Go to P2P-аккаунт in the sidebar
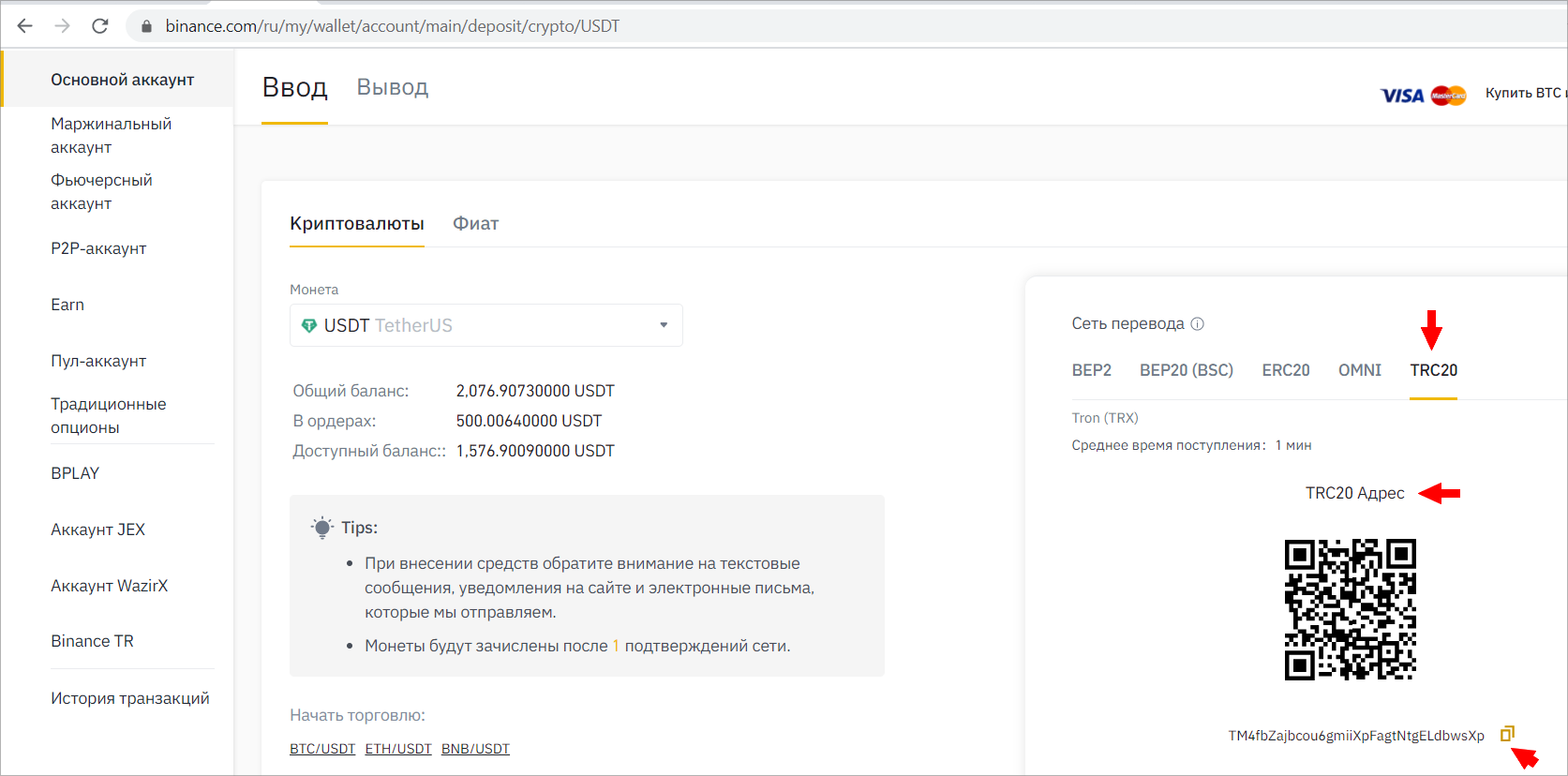1568x776 pixels. click(98, 248)
